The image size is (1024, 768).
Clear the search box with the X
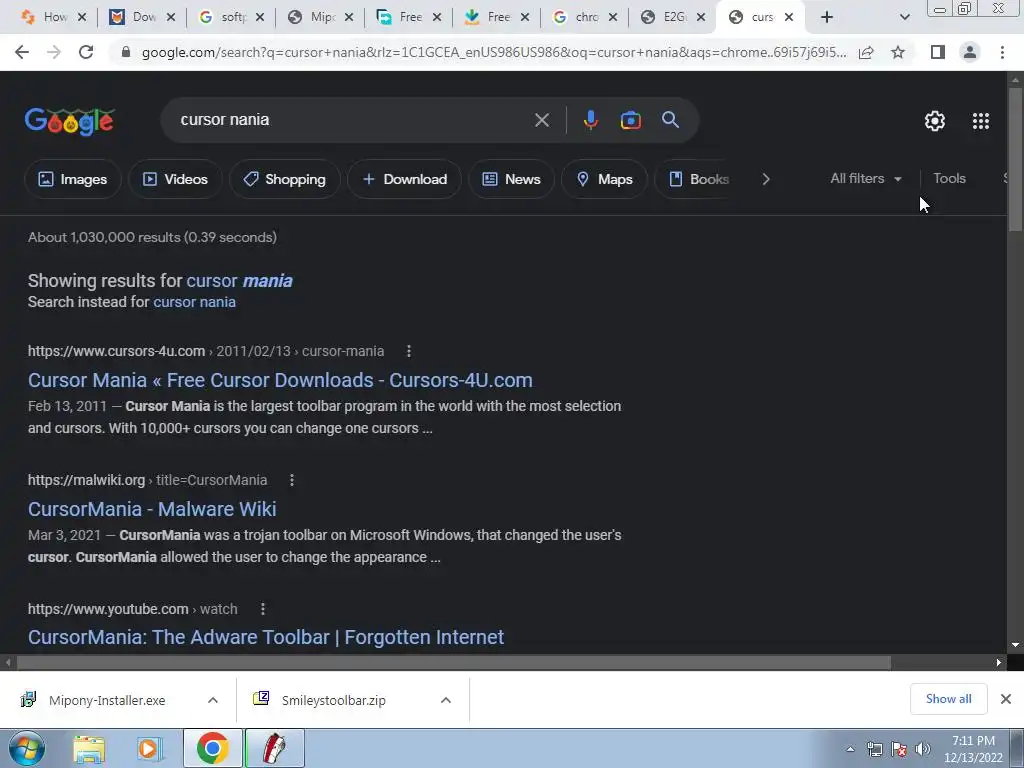[x=541, y=120]
